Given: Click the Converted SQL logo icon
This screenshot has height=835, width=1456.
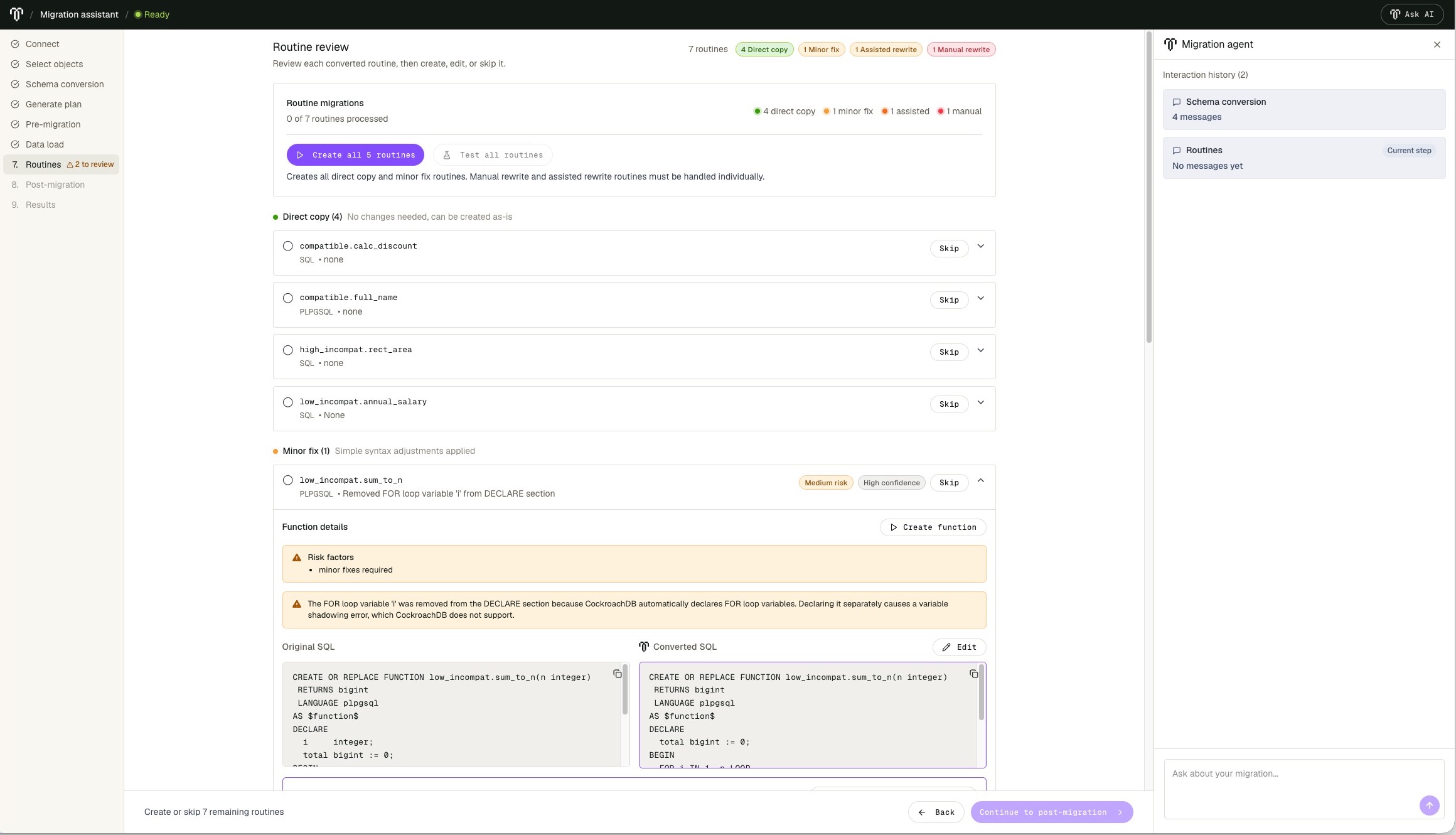Looking at the screenshot, I should (x=644, y=647).
